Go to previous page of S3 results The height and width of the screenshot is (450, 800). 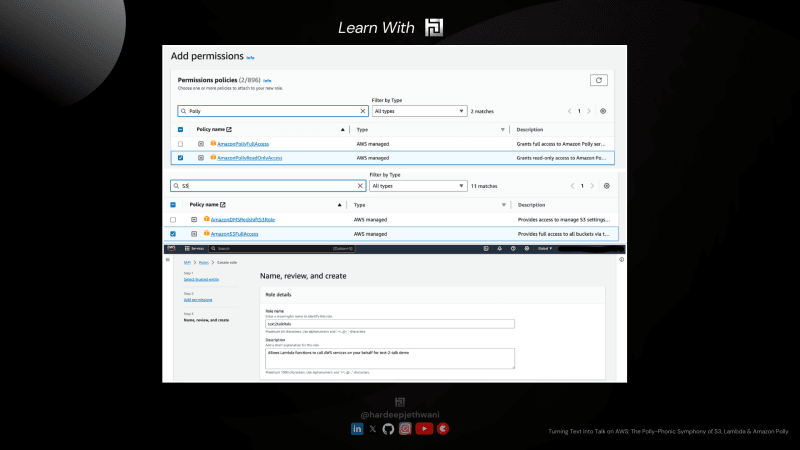click(572, 186)
